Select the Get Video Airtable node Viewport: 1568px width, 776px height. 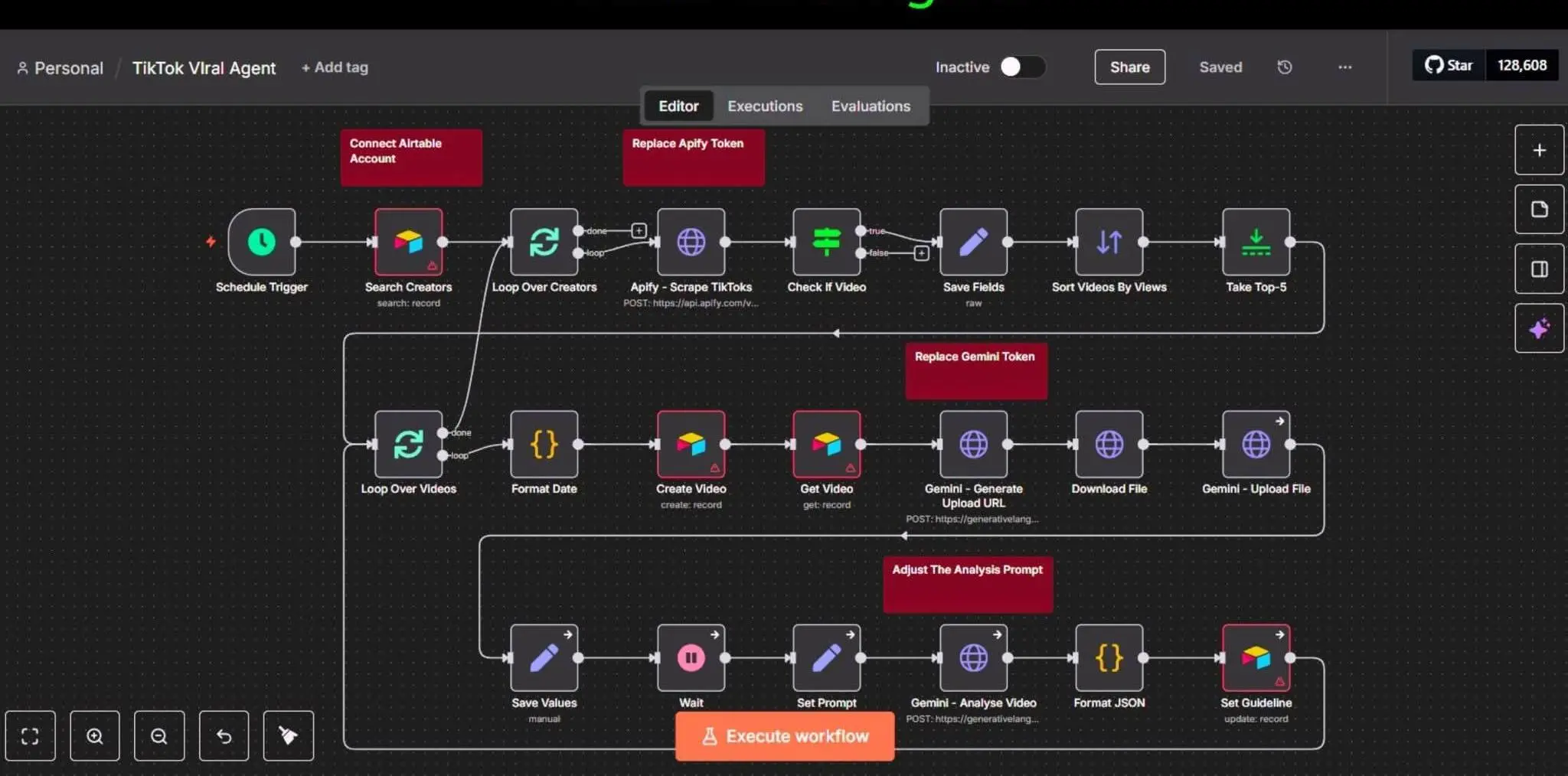826,444
